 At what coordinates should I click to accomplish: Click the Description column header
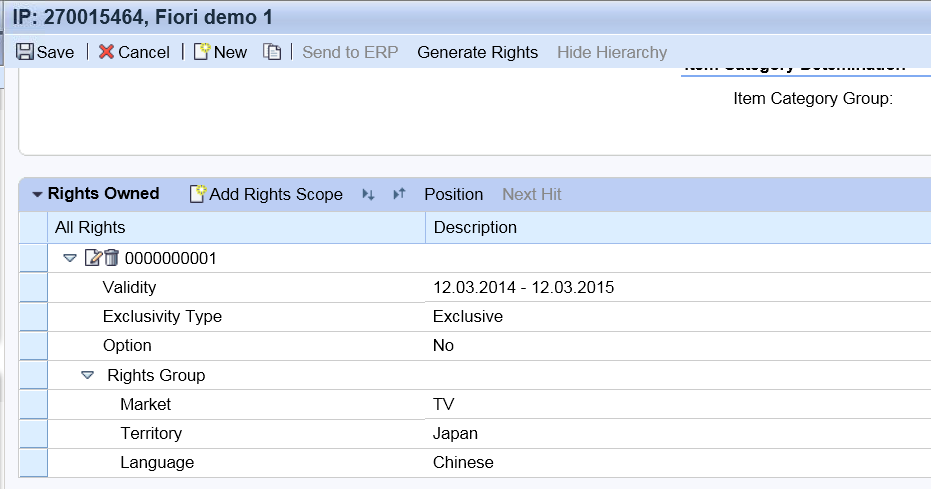click(475, 227)
